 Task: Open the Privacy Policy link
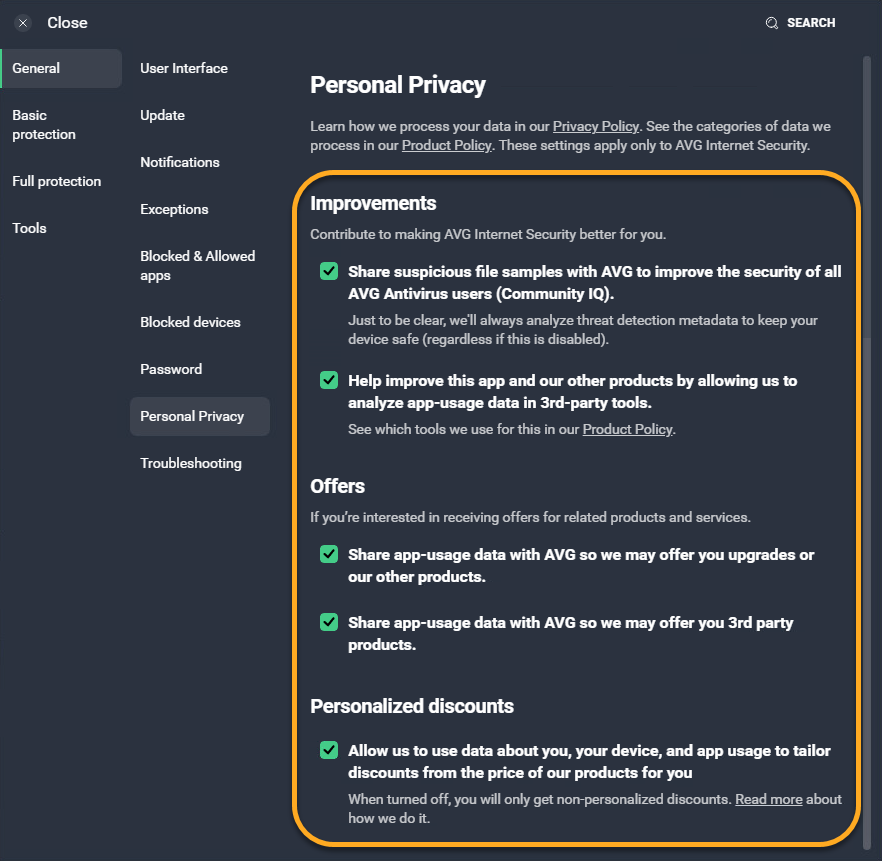[596, 126]
